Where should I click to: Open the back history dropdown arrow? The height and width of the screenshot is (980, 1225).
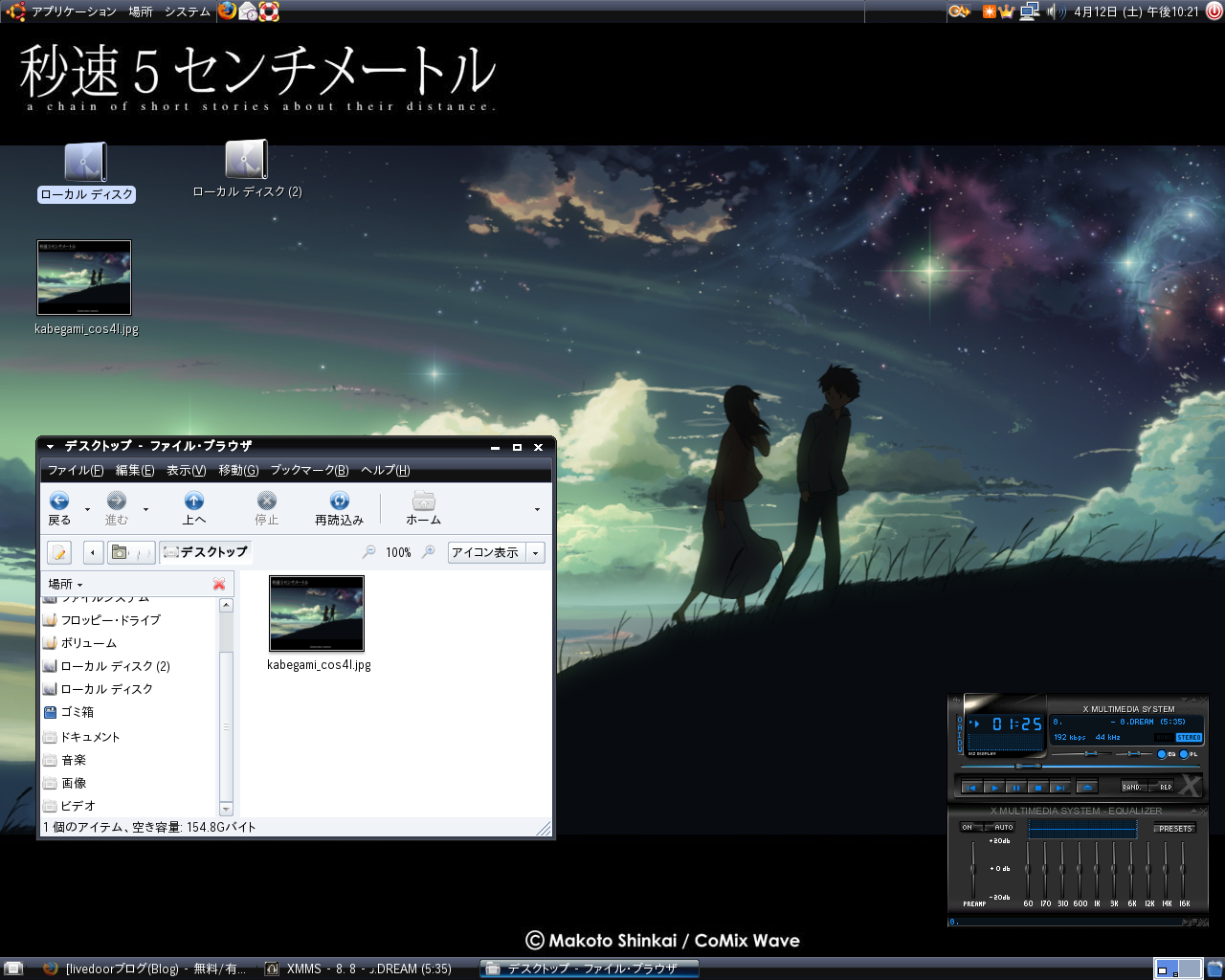[x=87, y=509]
